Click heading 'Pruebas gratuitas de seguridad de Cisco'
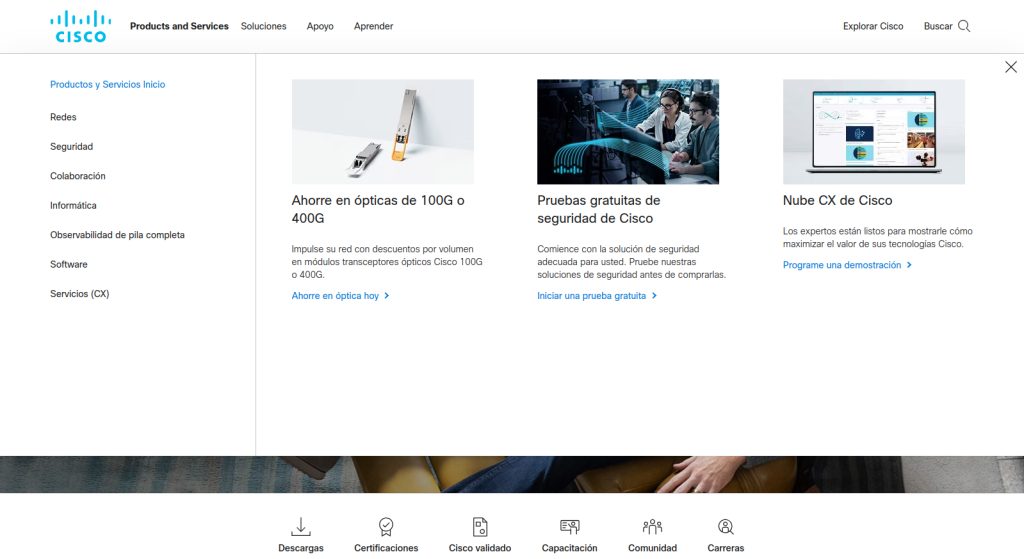Screen dimensions: 1024x559 click(599, 209)
